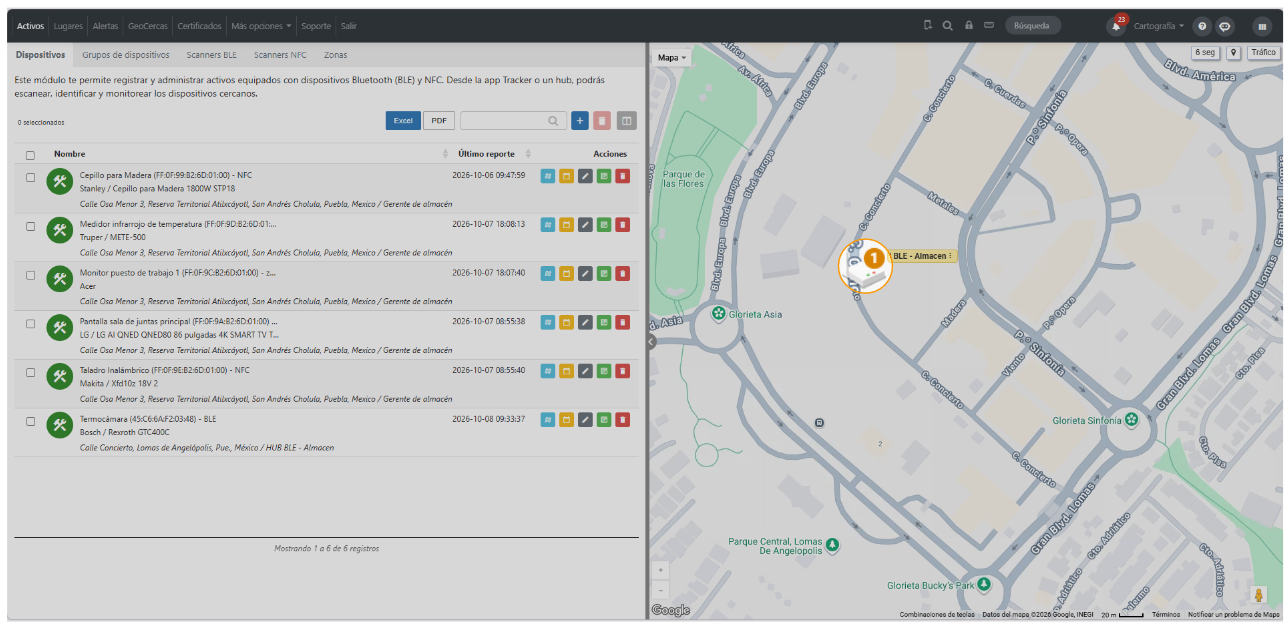Check the Monitor puesto de trabajo checkbox
Screen dimensions: 1287x626
30,275
